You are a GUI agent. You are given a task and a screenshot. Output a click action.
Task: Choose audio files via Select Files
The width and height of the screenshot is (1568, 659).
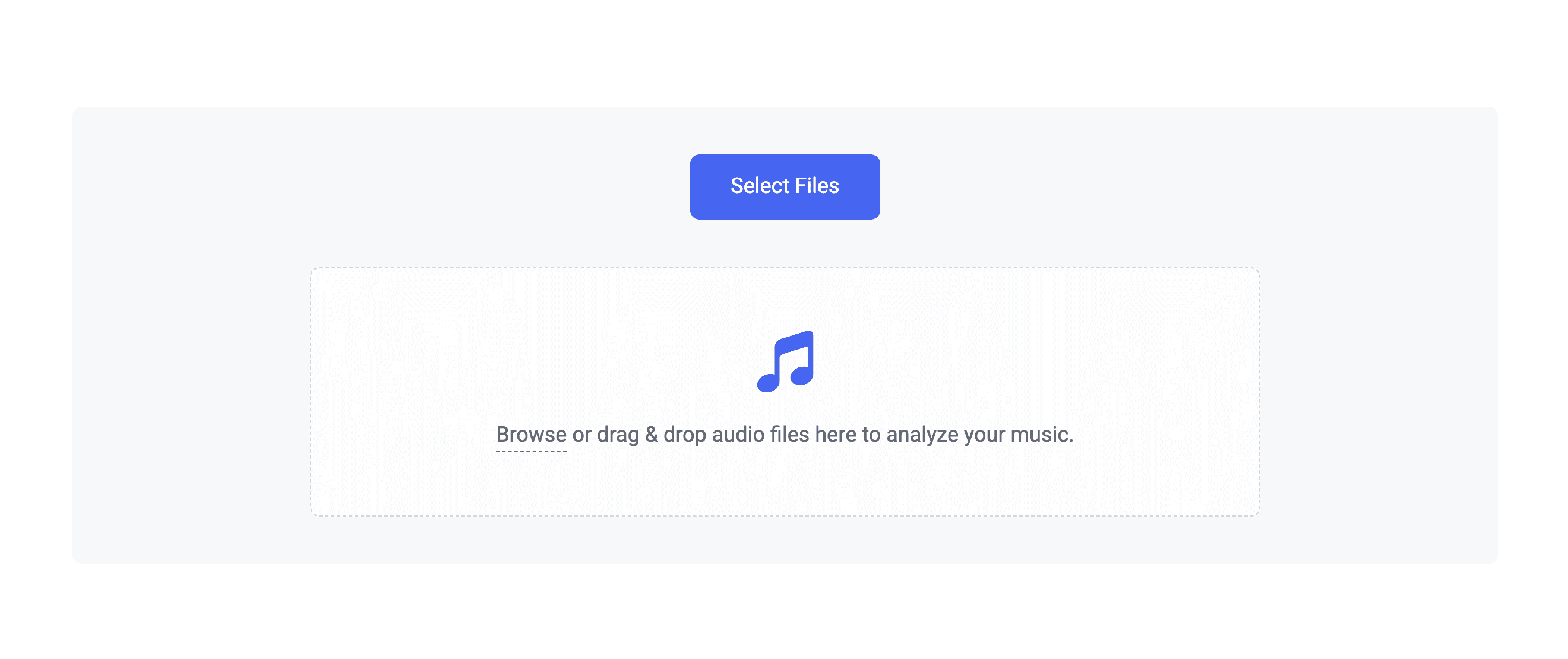coord(785,187)
